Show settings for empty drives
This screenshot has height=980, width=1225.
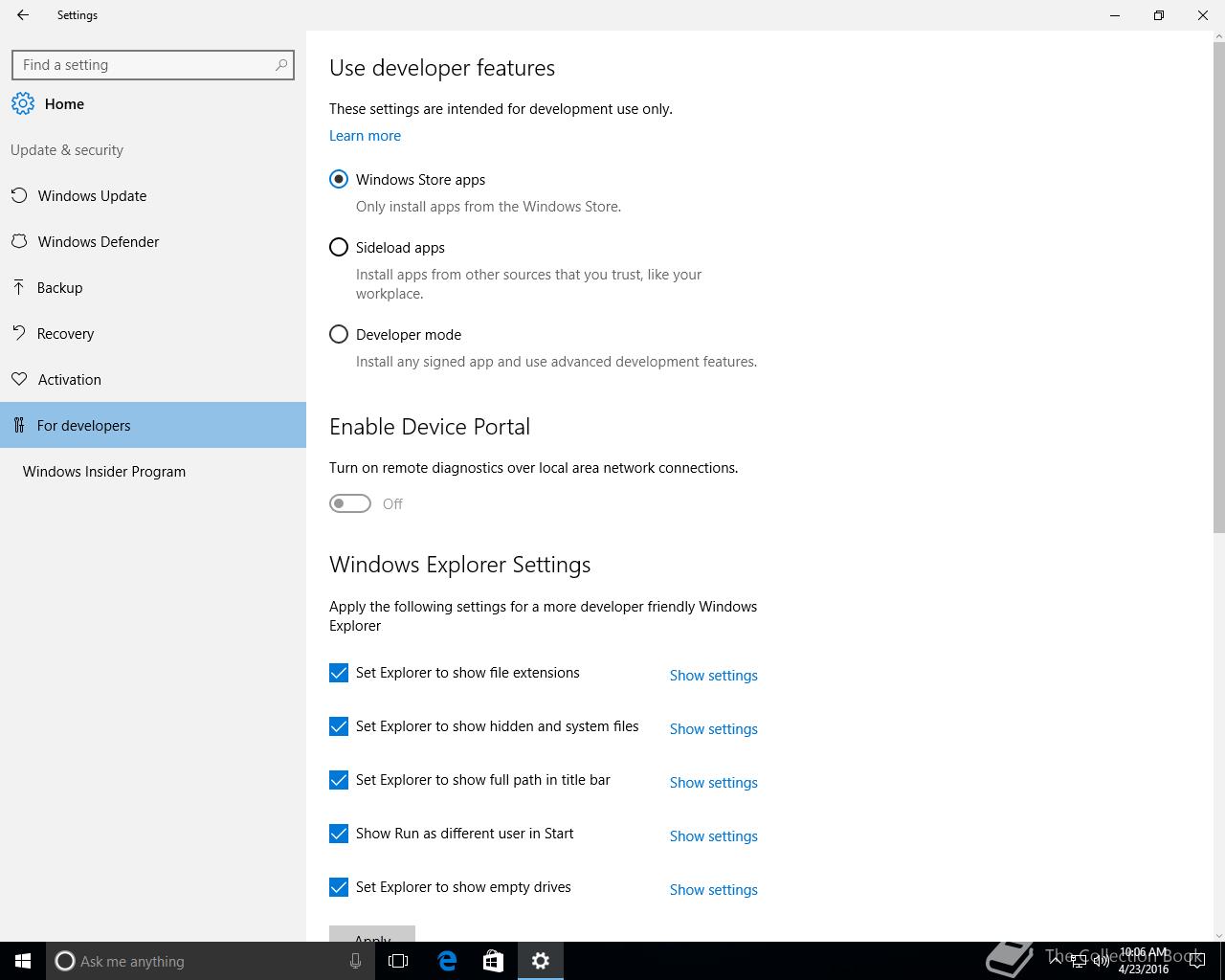(713, 890)
